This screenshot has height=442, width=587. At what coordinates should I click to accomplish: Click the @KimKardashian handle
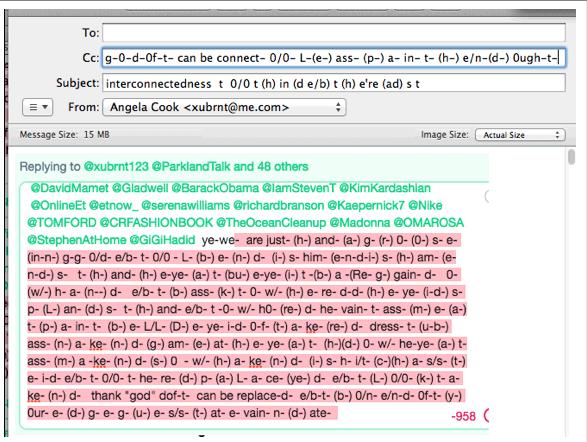pyautogui.click(x=385, y=188)
